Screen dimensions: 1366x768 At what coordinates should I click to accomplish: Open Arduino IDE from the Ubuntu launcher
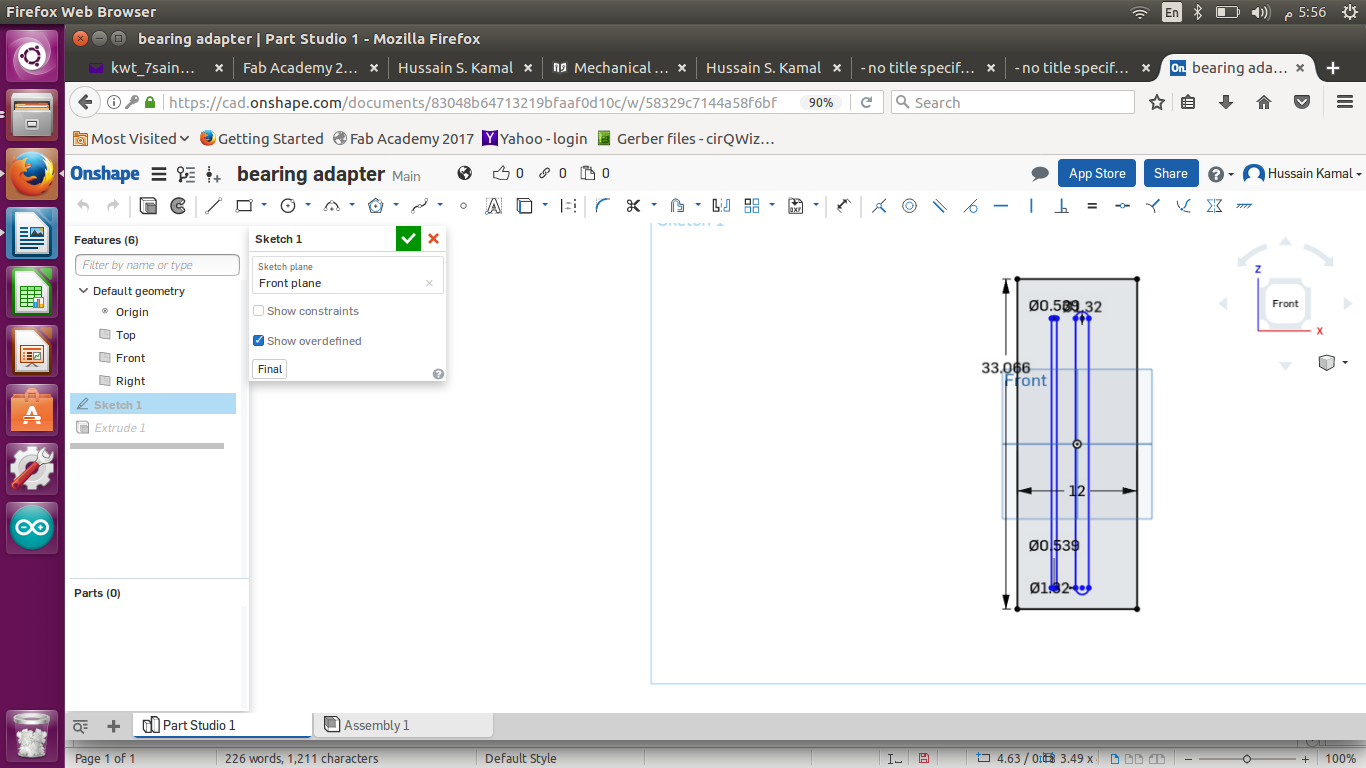[32, 527]
